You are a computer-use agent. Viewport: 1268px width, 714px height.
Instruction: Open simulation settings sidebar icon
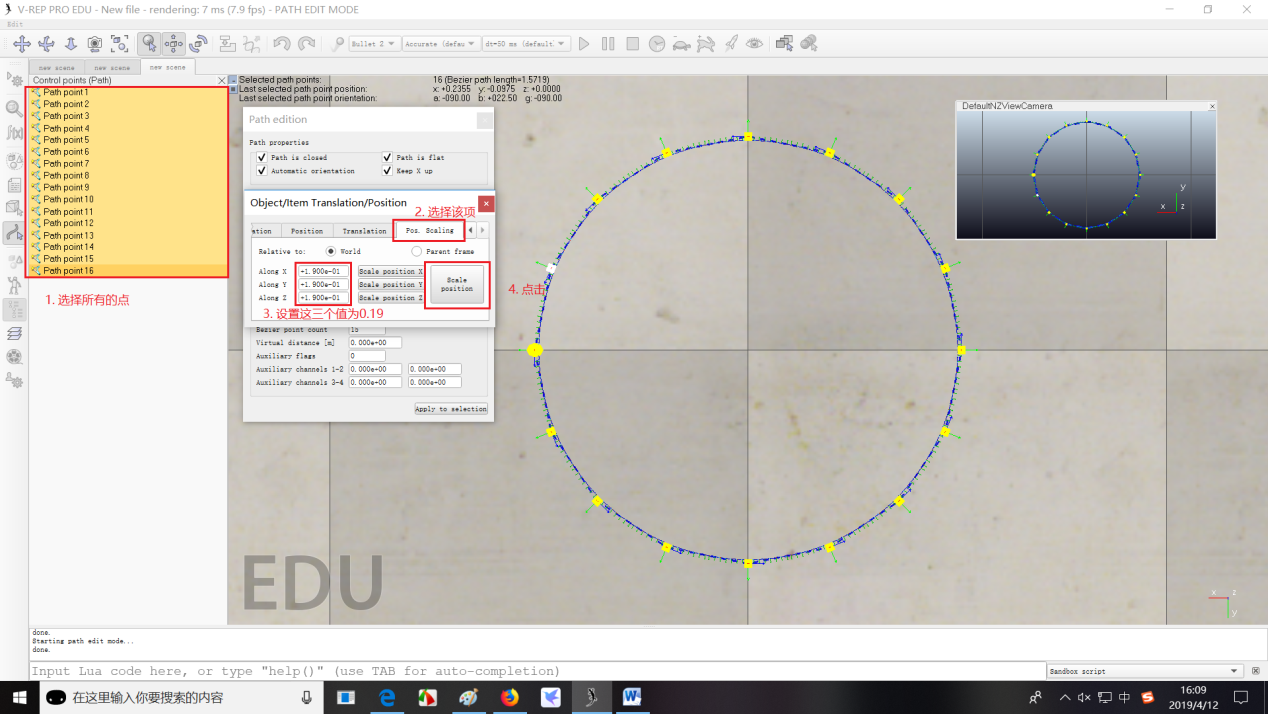coord(14,80)
